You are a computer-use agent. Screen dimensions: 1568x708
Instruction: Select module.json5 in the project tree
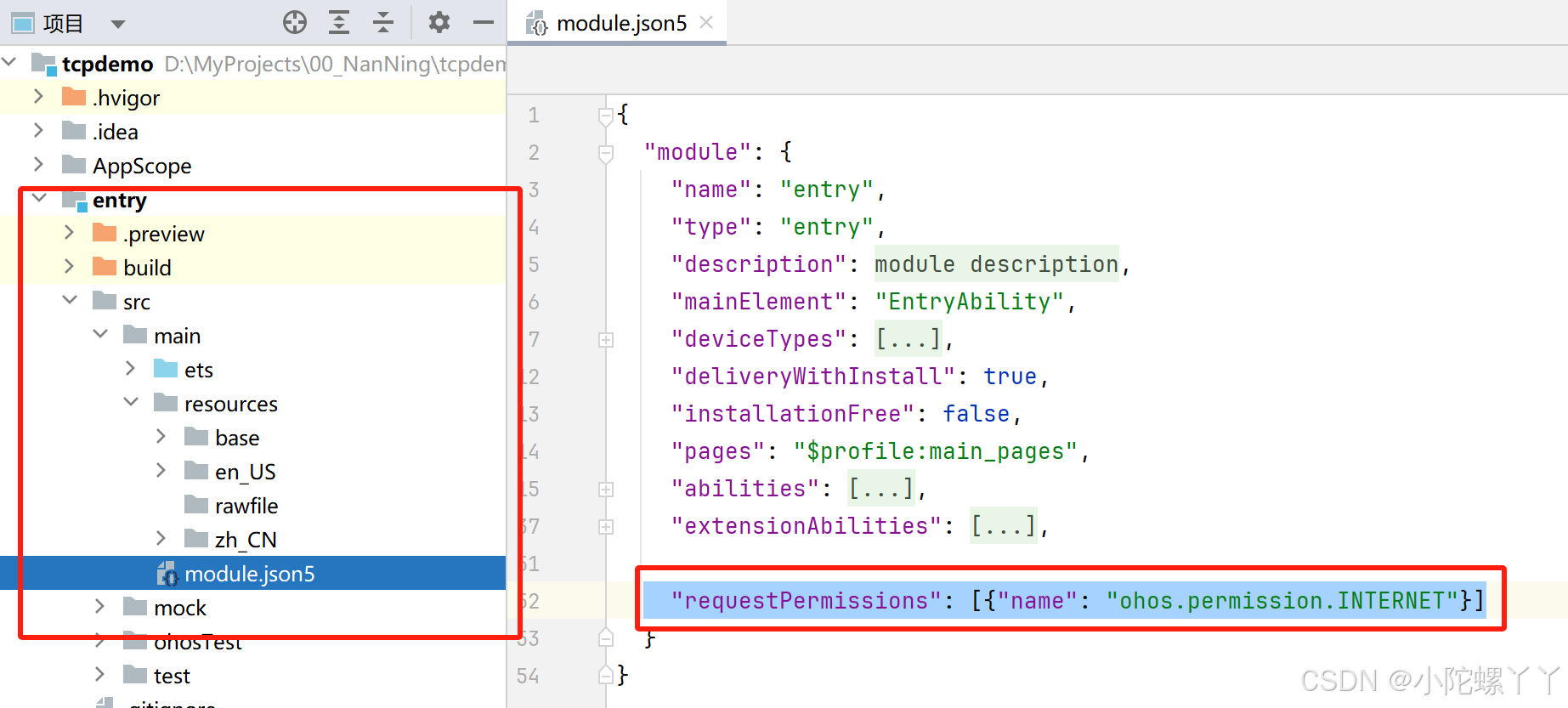pyautogui.click(x=253, y=573)
